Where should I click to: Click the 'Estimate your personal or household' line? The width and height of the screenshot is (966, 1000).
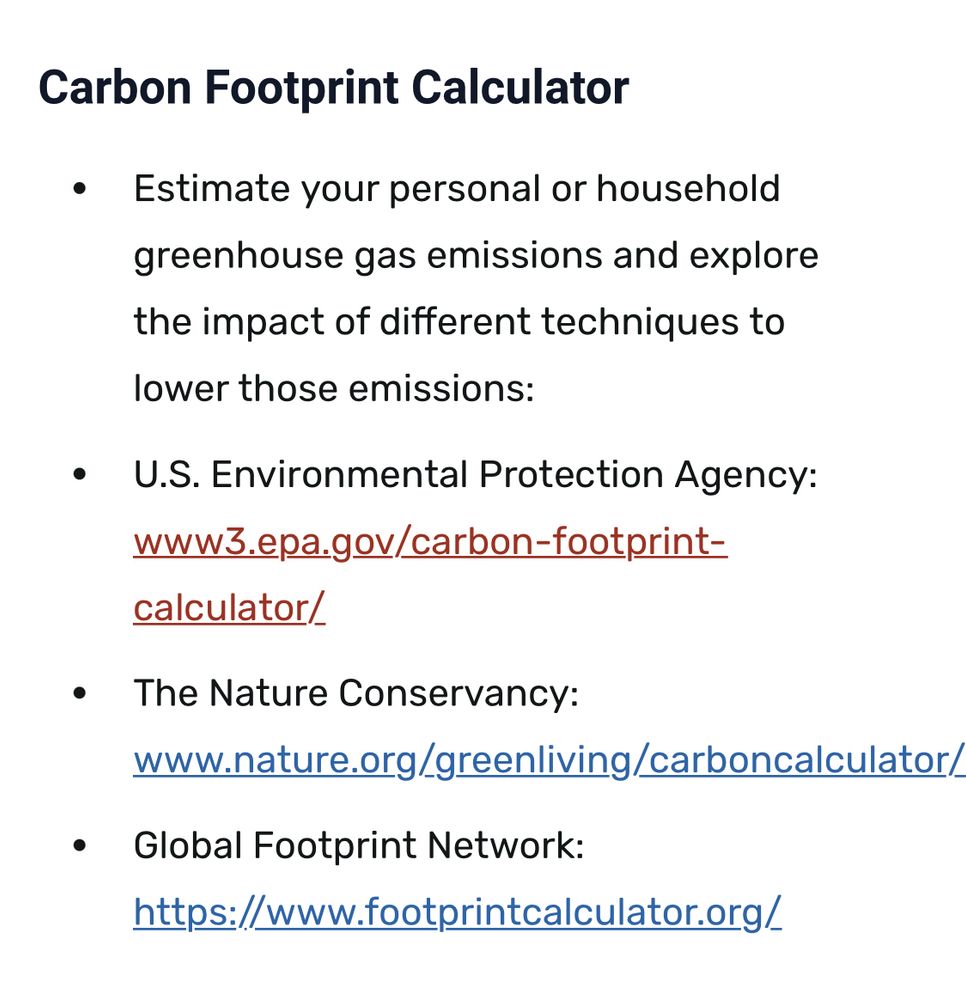point(457,188)
